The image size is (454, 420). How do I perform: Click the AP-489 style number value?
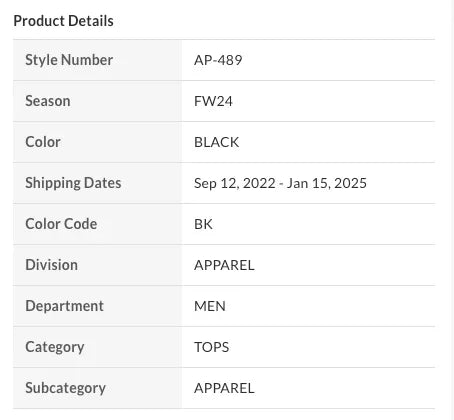pos(218,60)
